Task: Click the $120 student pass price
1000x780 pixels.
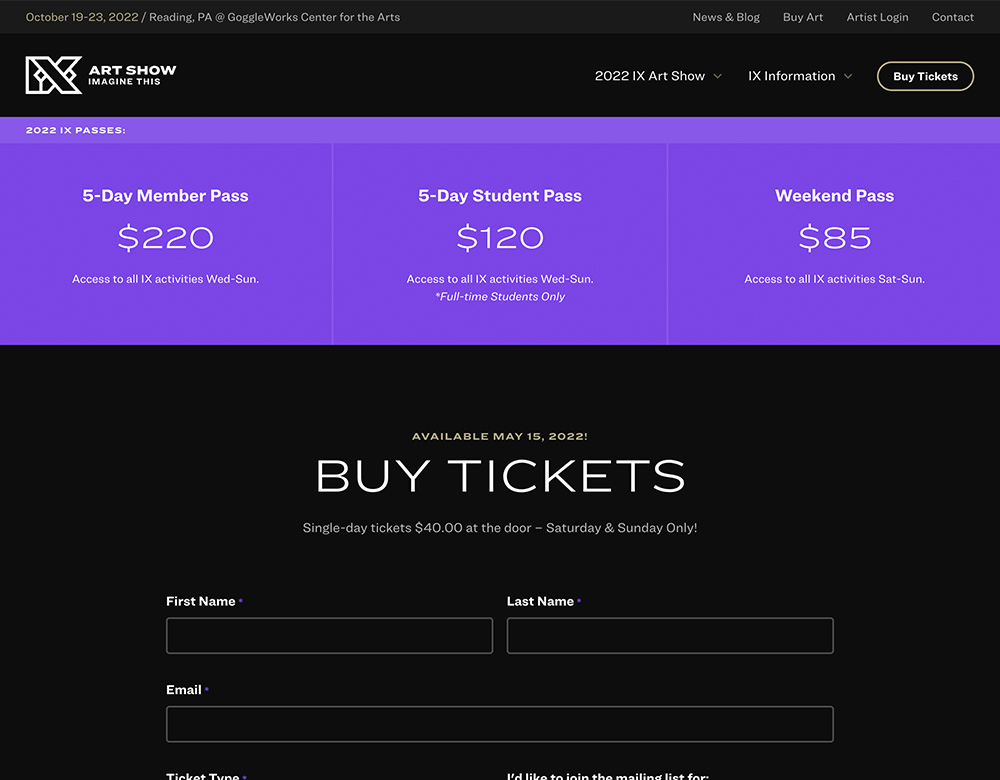Action: pos(500,238)
